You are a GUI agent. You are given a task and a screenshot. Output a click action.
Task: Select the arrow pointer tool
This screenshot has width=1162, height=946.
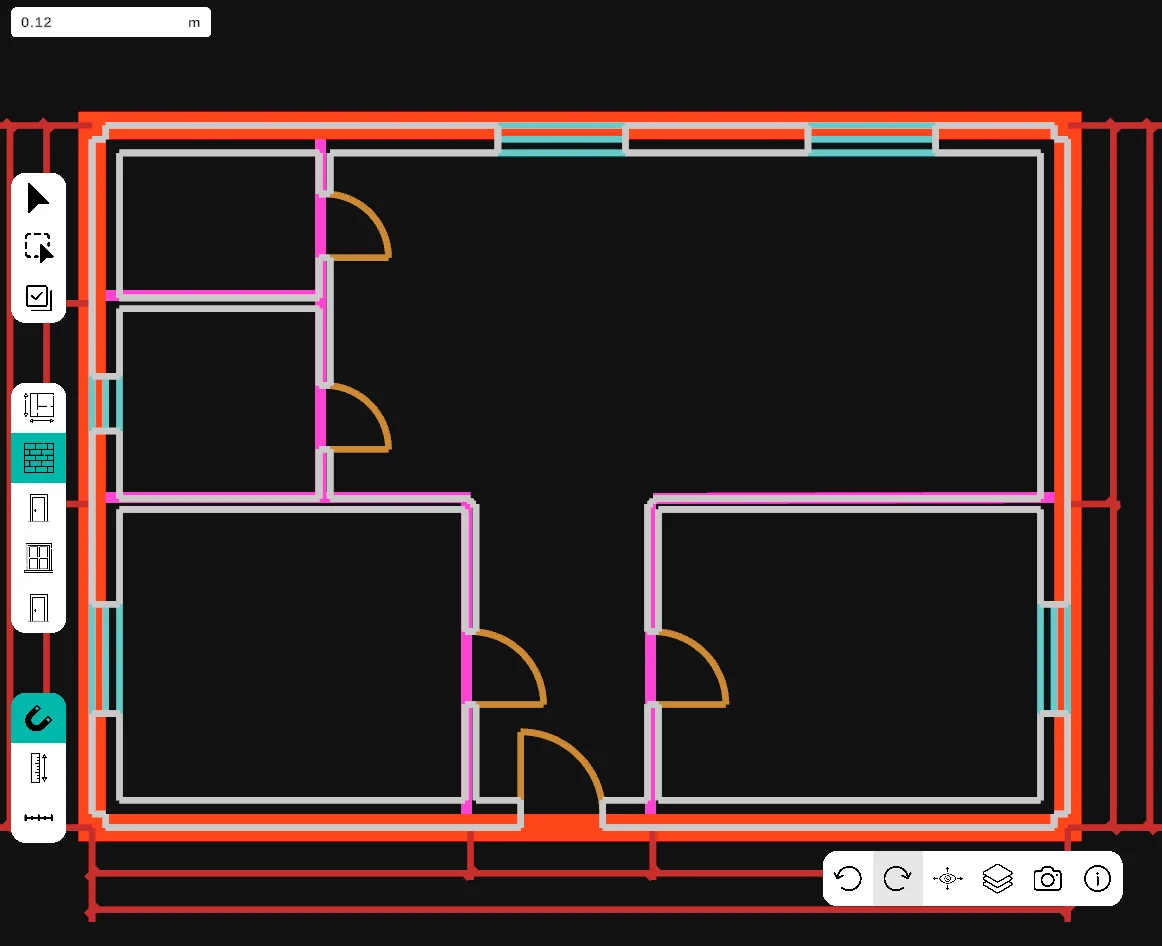tap(39, 199)
